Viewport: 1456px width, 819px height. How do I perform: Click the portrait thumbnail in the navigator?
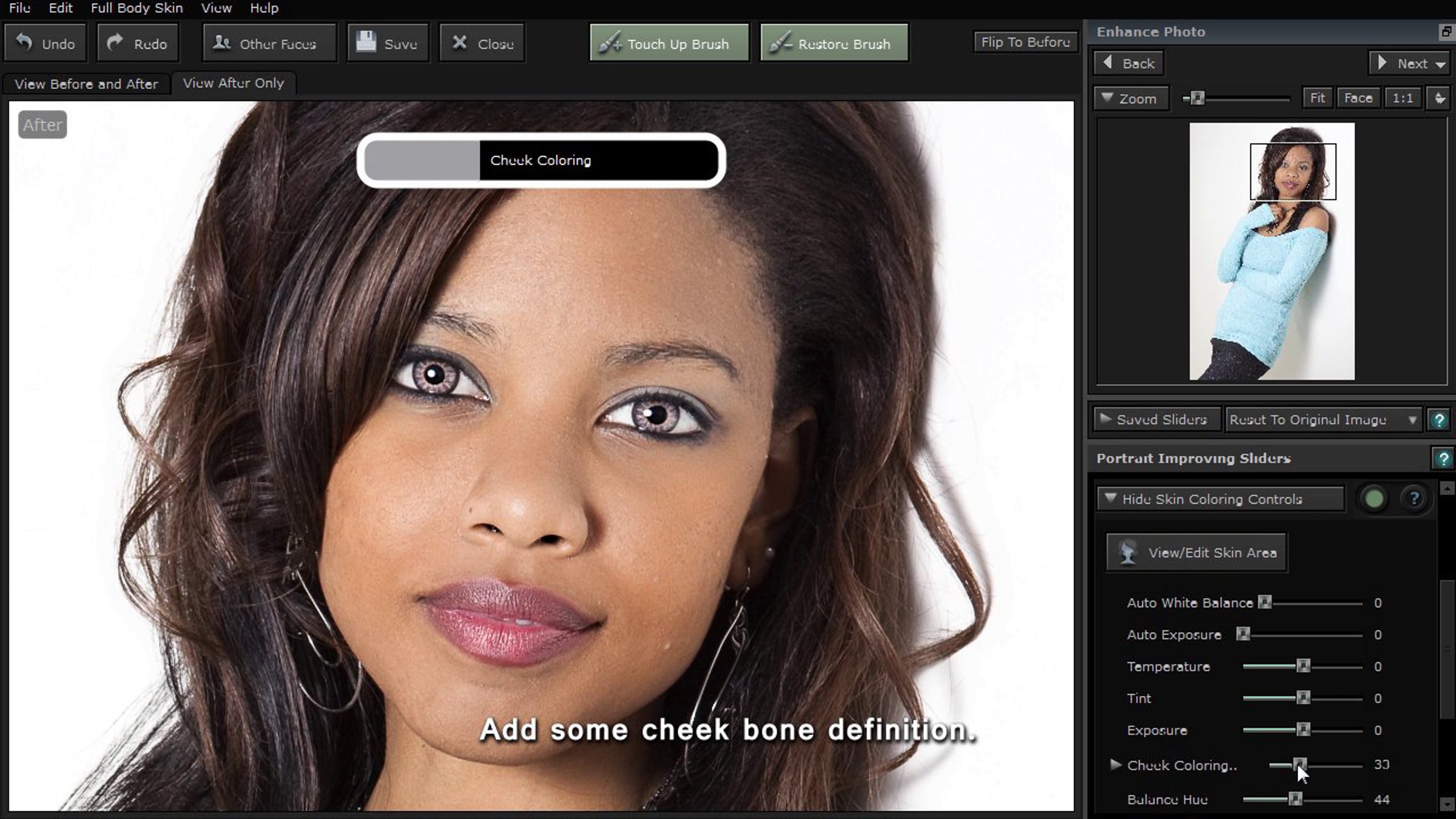pos(1272,252)
